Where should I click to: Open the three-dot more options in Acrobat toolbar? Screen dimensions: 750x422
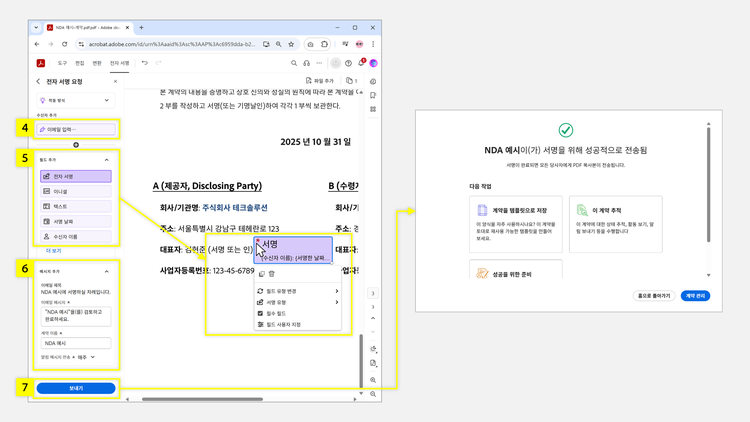[x=319, y=63]
